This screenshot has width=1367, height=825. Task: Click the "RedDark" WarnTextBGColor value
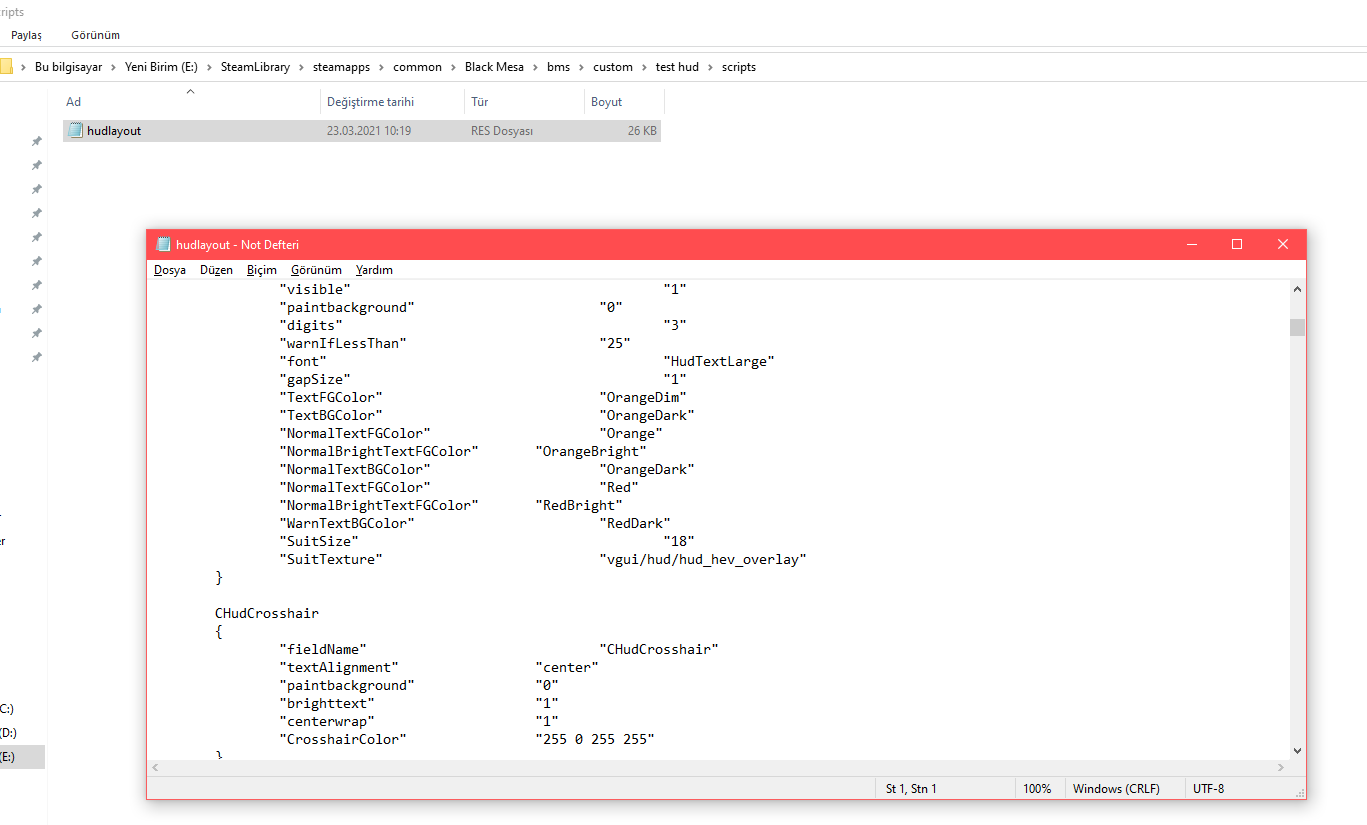(635, 523)
